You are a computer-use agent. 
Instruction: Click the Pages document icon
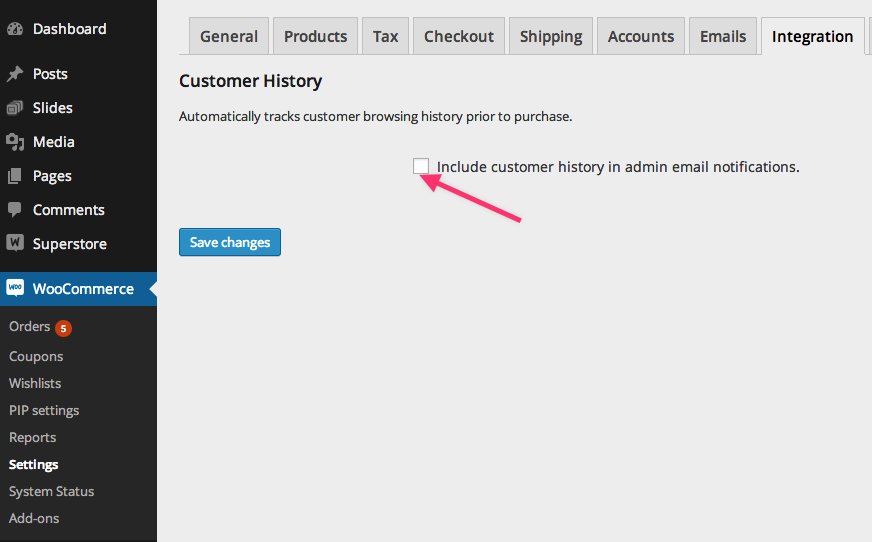coord(15,176)
